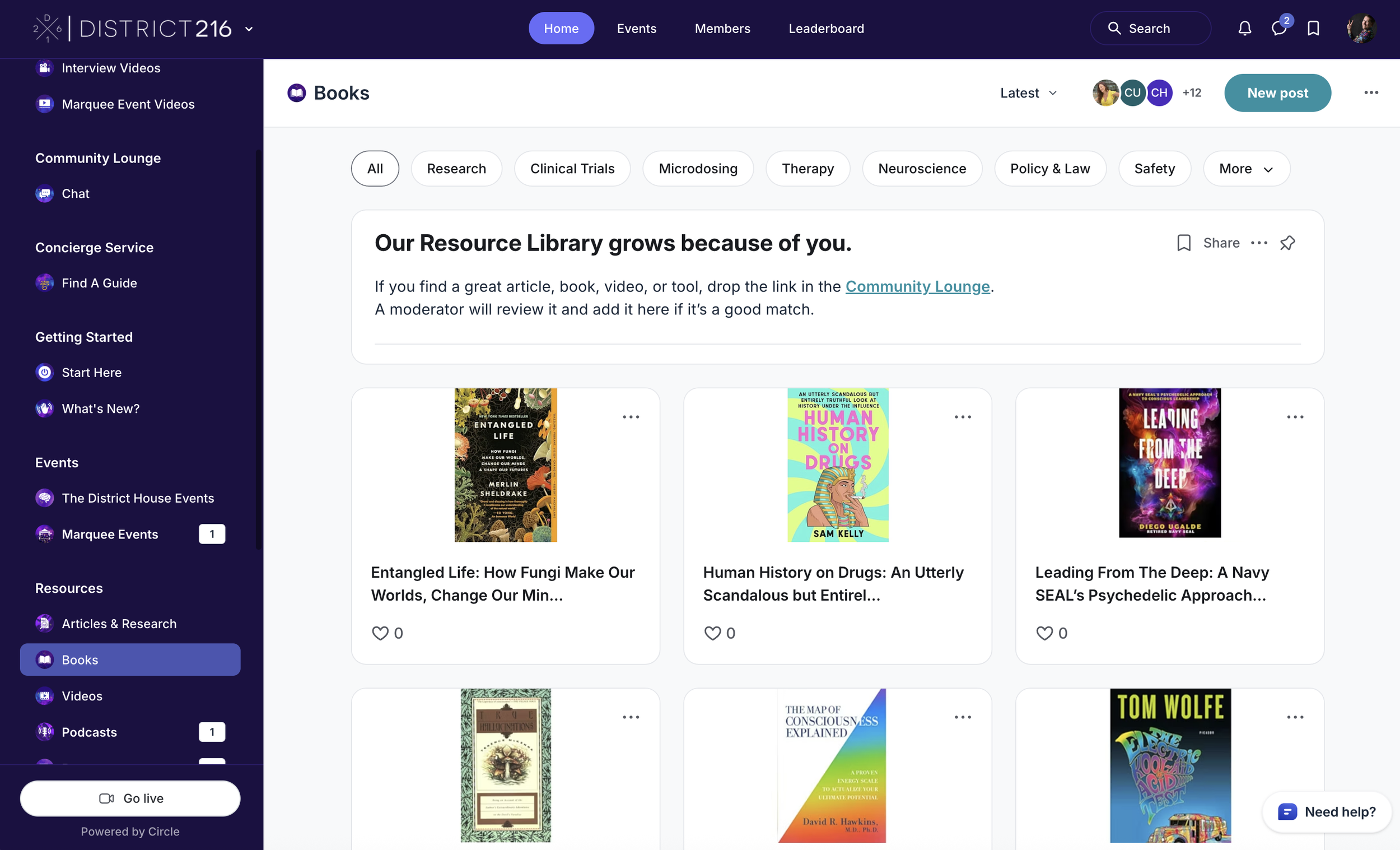Open the Latest sort dropdown
This screenshot has height=850, width=1400.
click(1028, 92)
